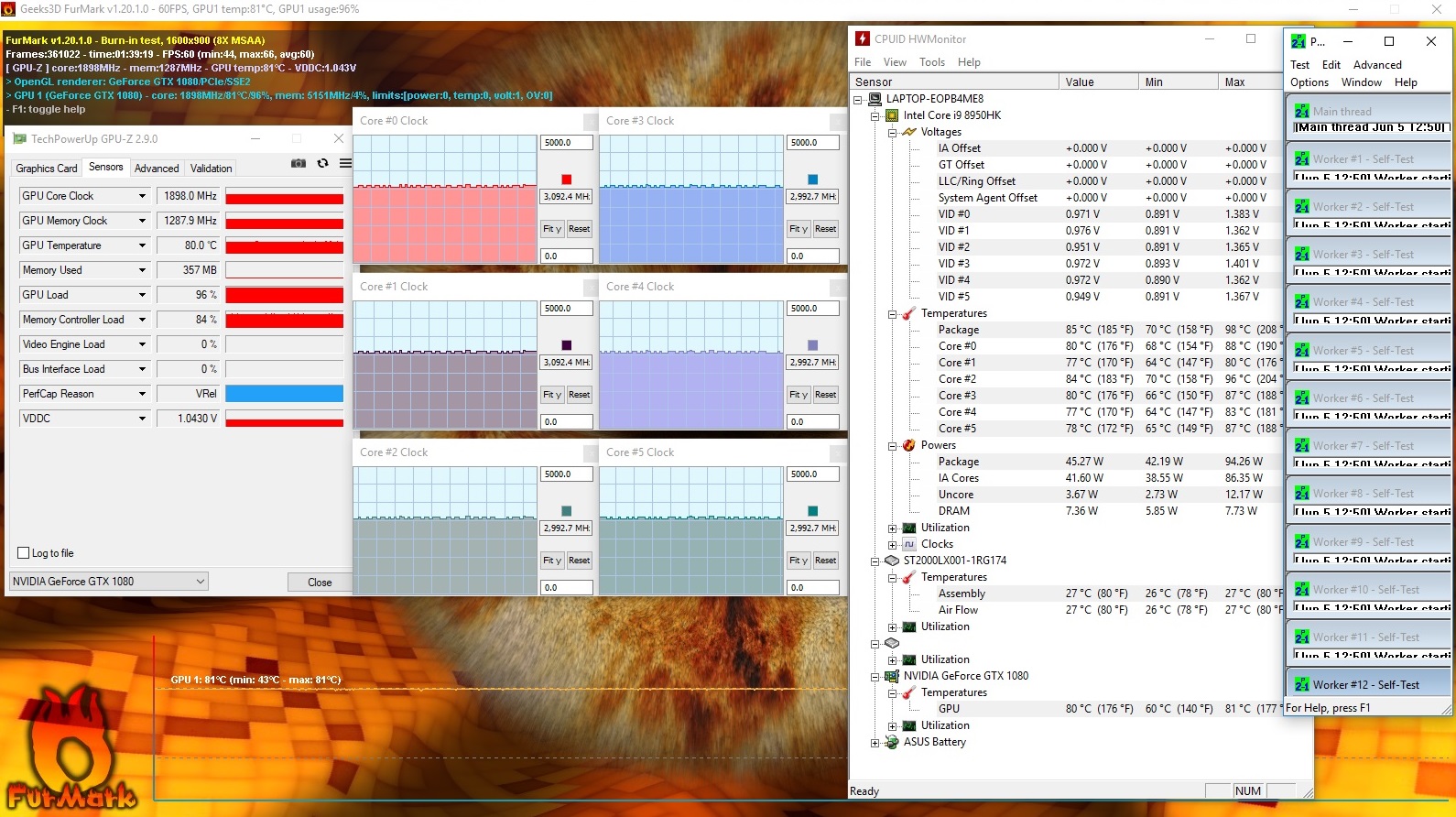Click the Voltages lightning icon in HWMonitor
Viewport: 1456px width, 817px height.
point(909,132)
